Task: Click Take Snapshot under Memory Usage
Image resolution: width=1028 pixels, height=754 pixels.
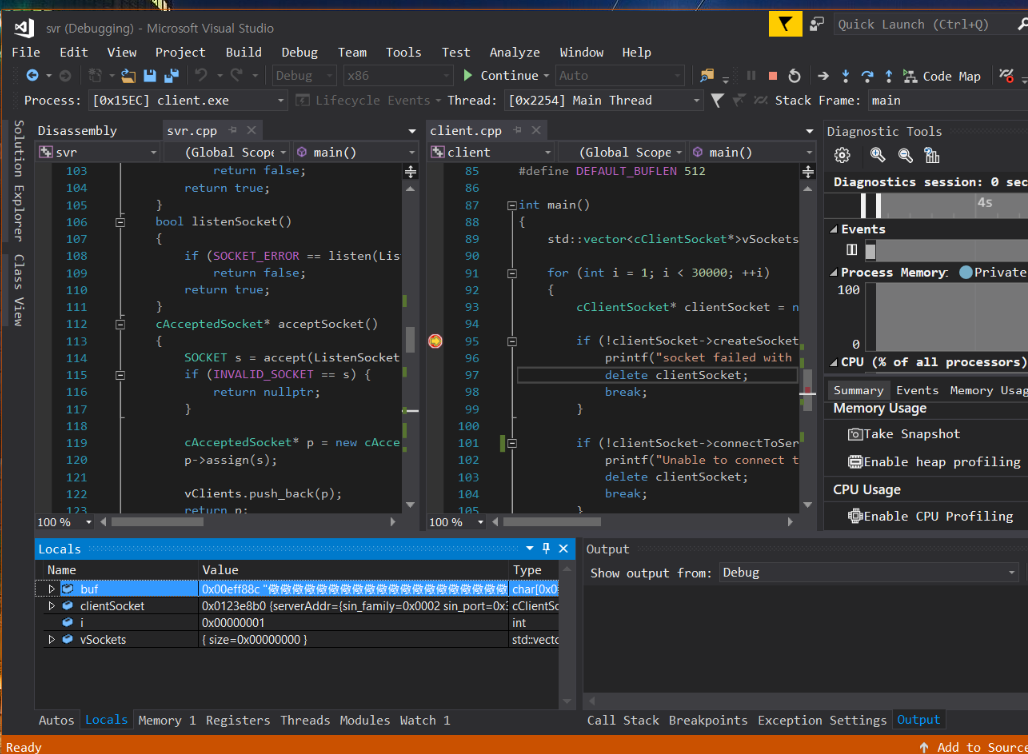Action: 903,434
